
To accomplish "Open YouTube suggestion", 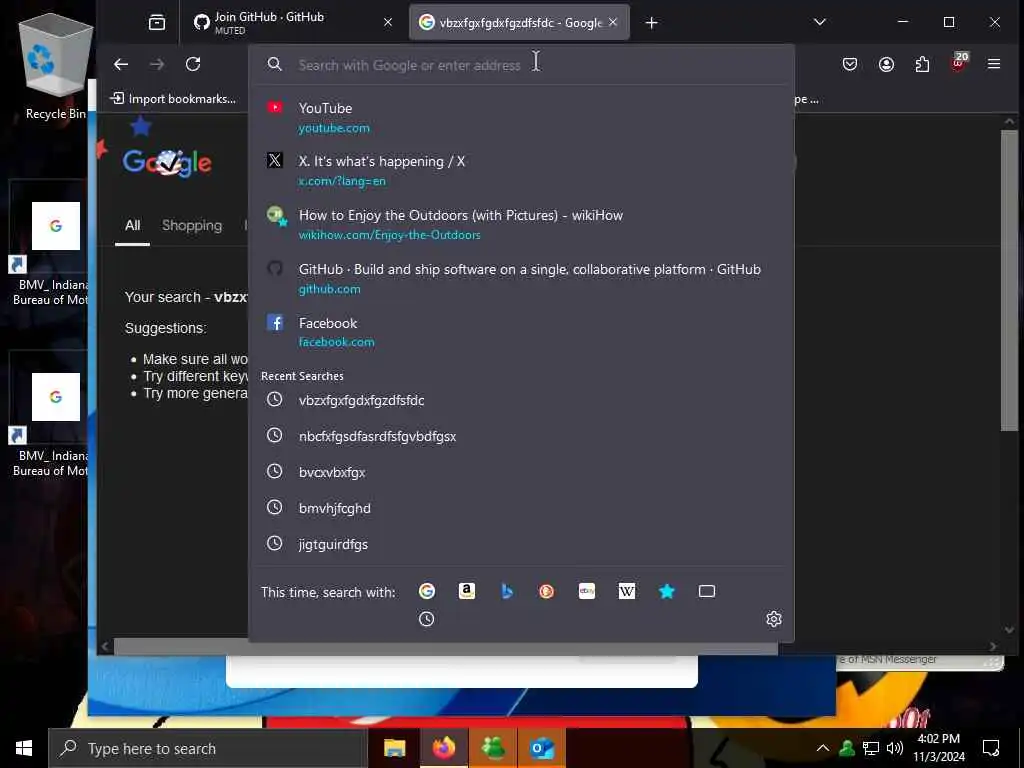I will point(521,117).
